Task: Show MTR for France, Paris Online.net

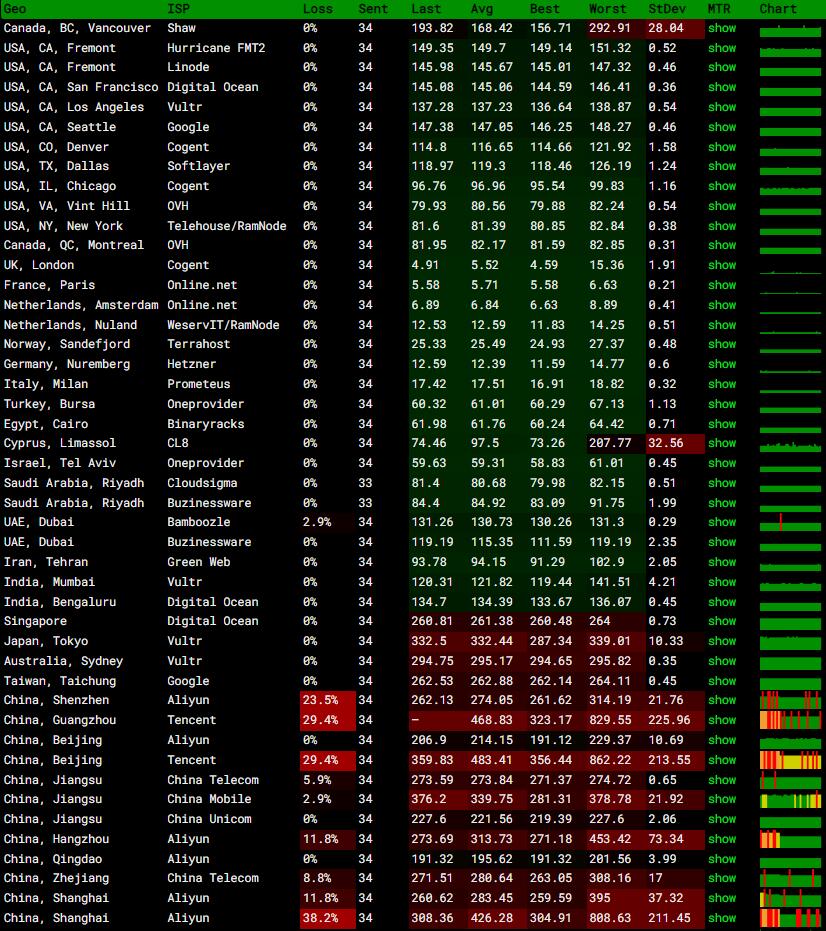Action: (x=722, y=285)
